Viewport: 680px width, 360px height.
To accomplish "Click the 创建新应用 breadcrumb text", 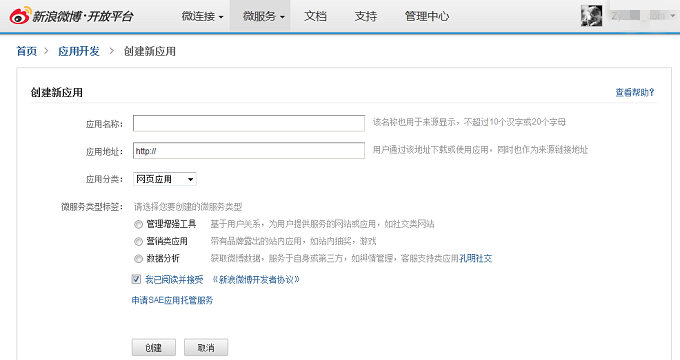I will pos(150,51).
